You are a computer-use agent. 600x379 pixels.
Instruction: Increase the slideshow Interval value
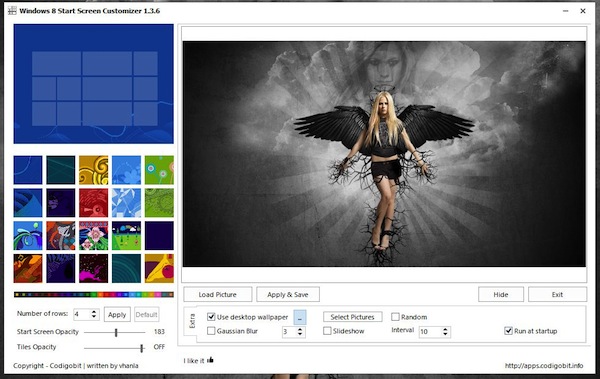click(x=445, y=329)
